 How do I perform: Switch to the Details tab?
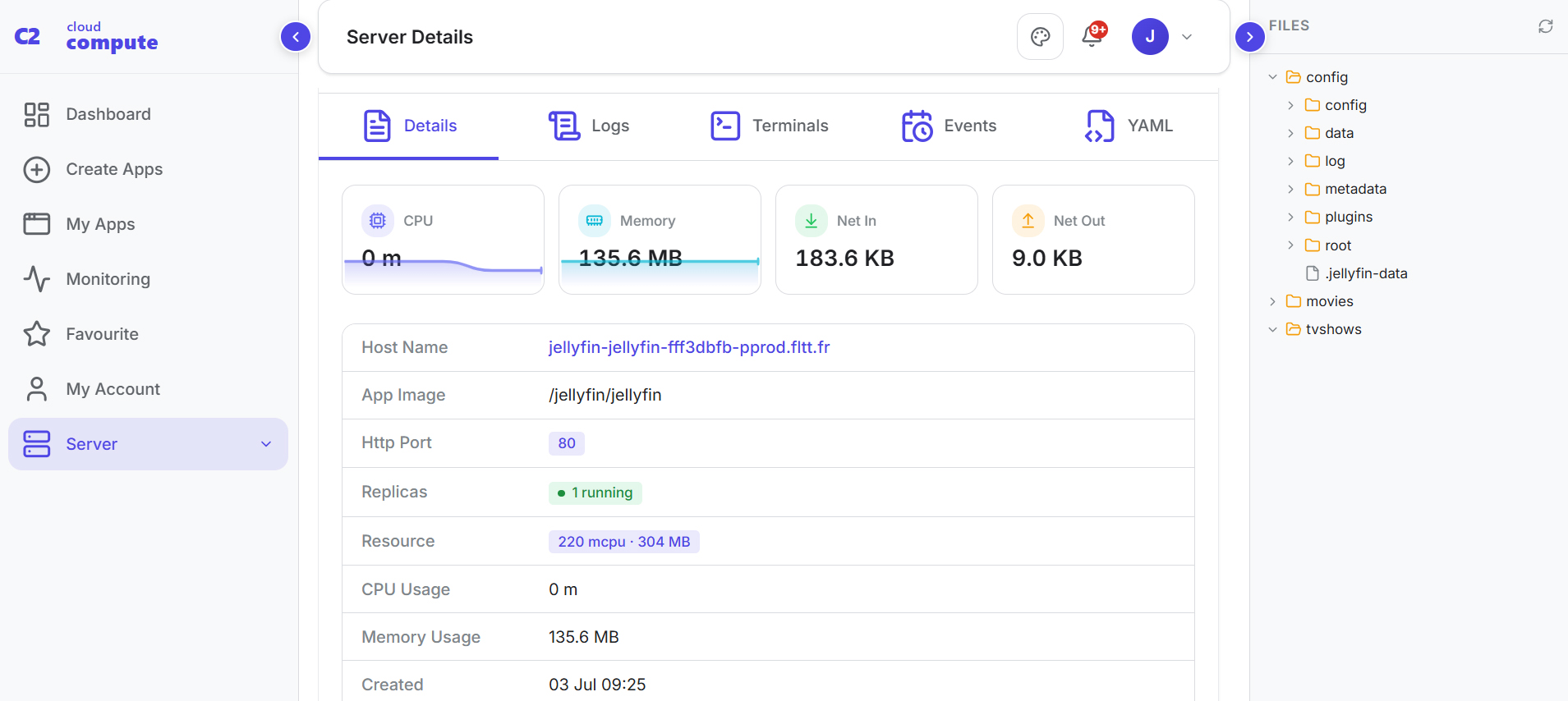tap(409, 126)
